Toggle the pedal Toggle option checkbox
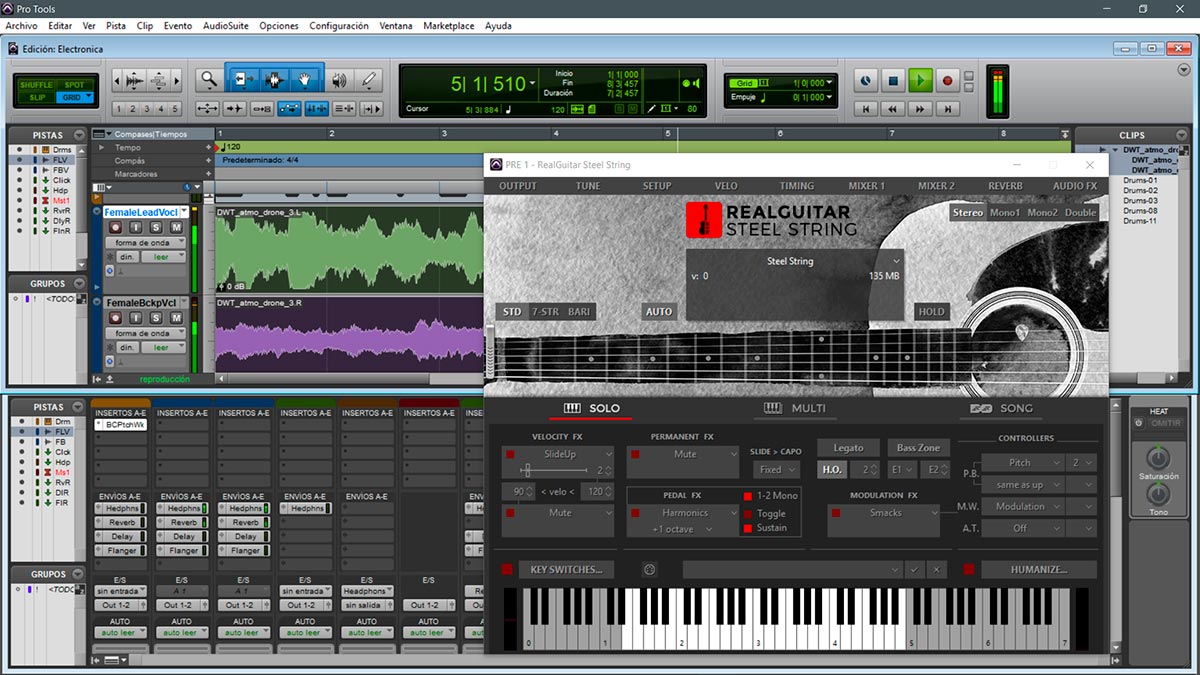This screenshot has height=675, width=1200. (x=747, y=513)
